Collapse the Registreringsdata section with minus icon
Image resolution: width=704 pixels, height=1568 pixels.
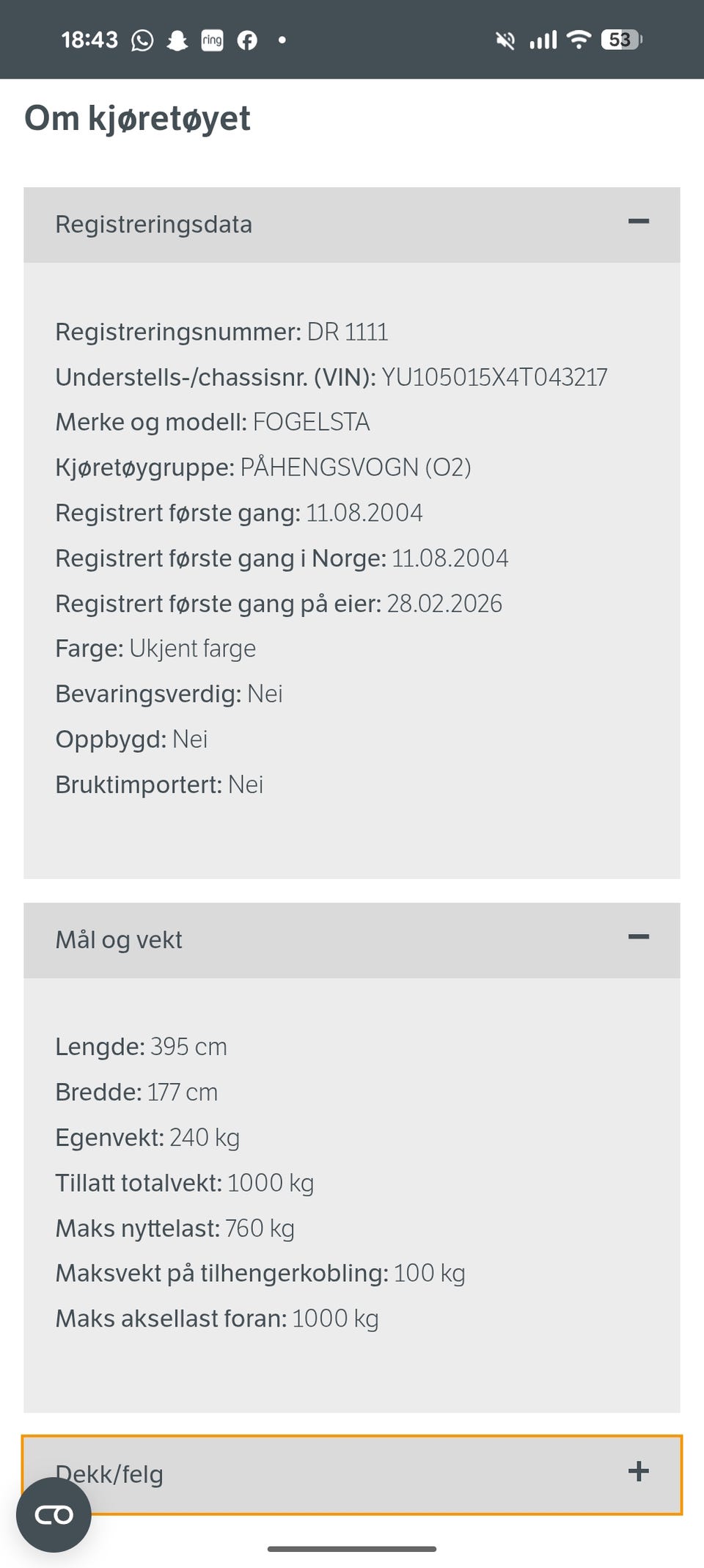point(639,222)
